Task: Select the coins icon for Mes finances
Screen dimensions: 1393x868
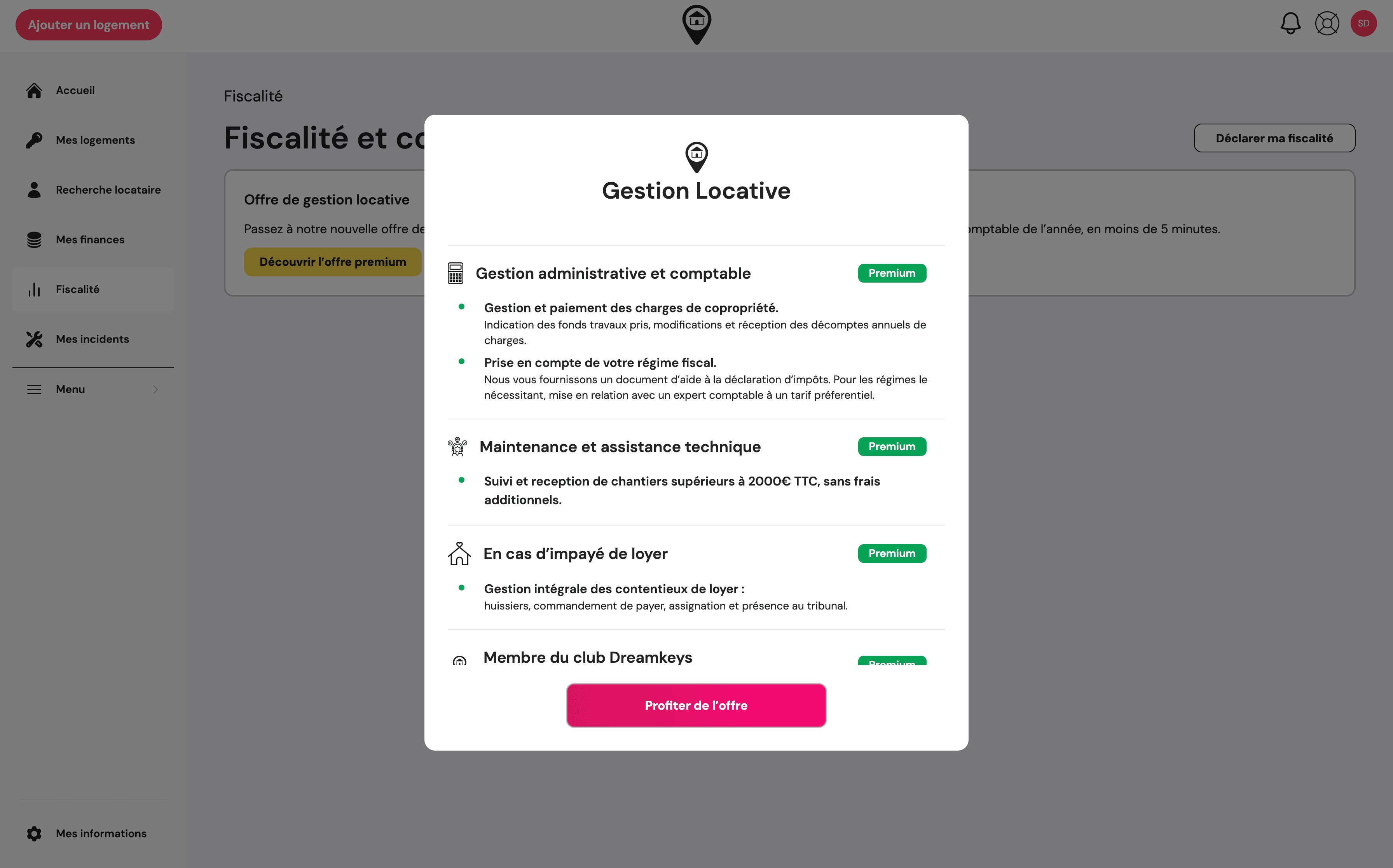Action: pos(34,239)
